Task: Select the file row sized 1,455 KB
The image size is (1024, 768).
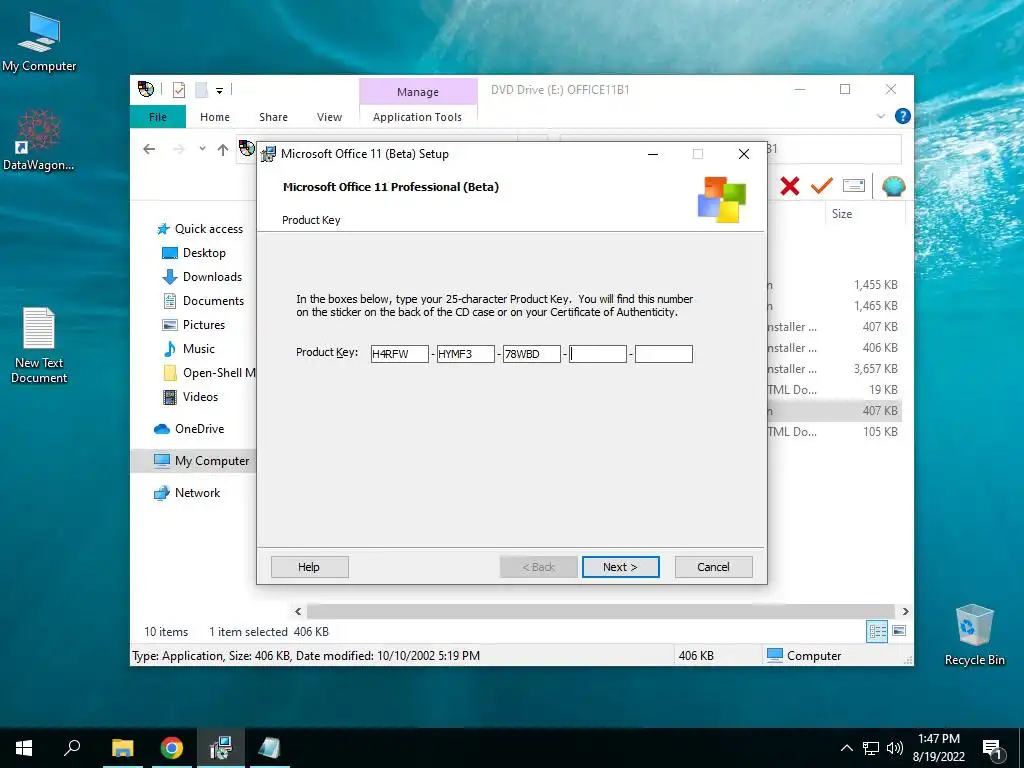Action: point(833,285)
